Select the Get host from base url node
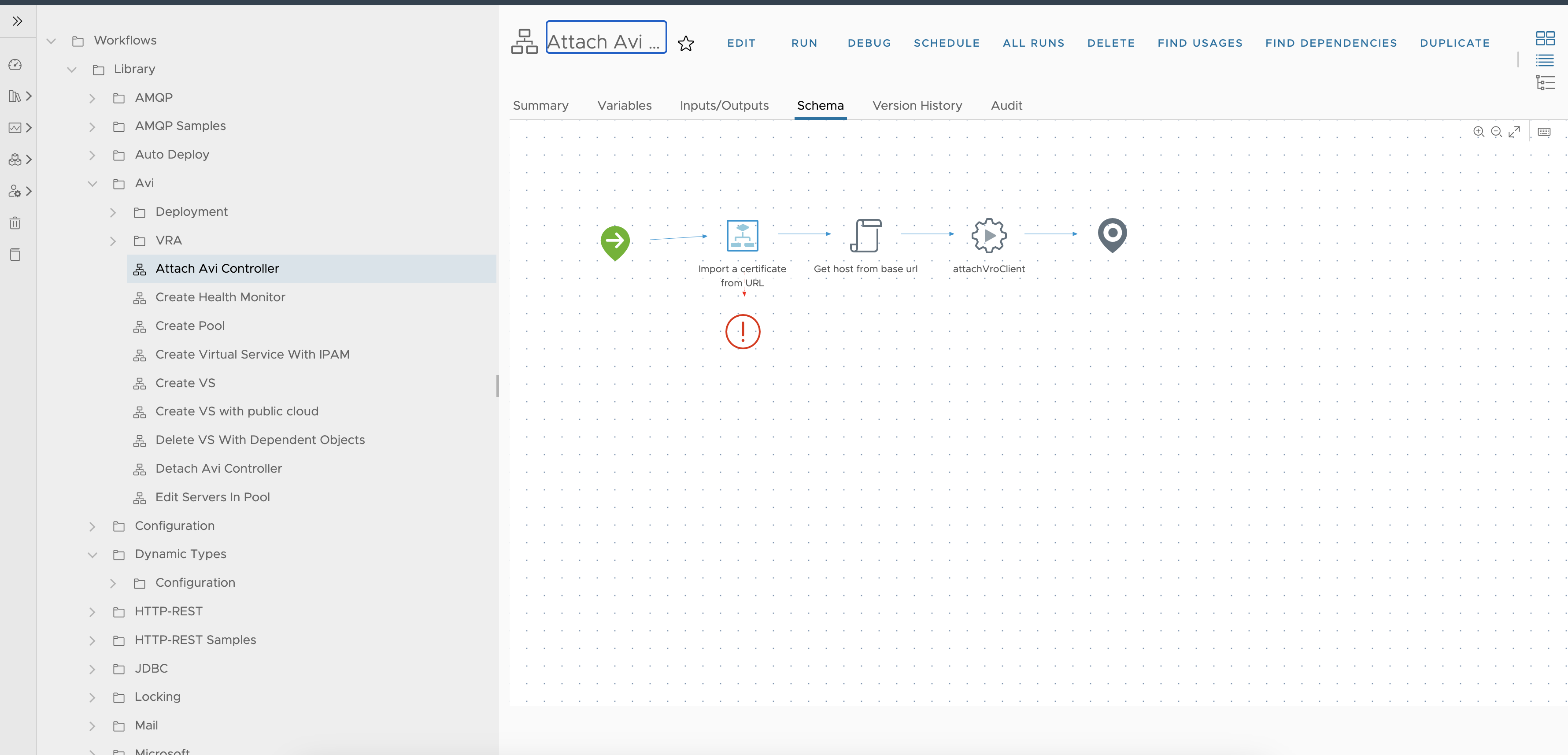The height and width of the screenshot is (755, 1568). [x=865, y=235]
